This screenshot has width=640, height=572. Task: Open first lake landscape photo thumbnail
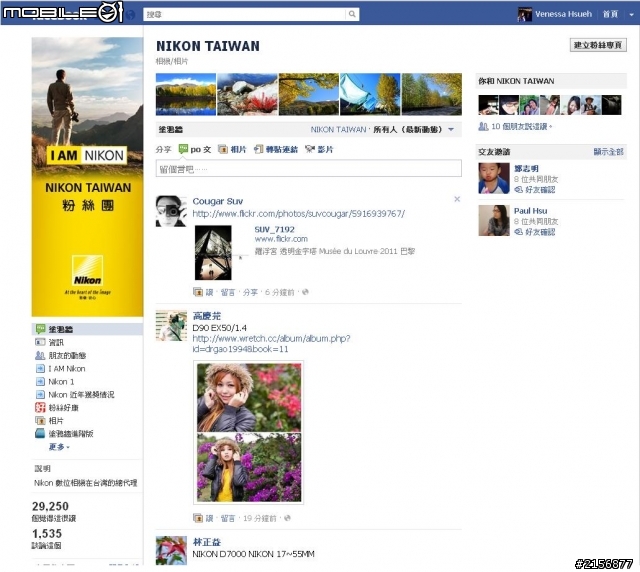click(186, 94)
